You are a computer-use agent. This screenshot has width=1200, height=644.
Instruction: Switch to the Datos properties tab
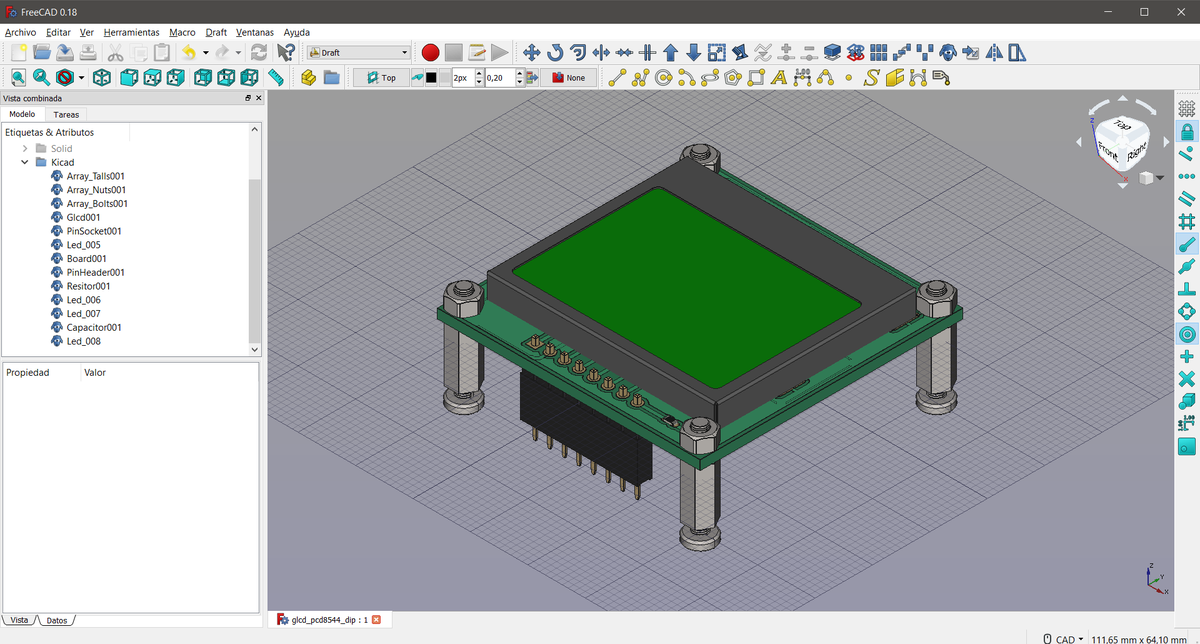pos(57,620)
